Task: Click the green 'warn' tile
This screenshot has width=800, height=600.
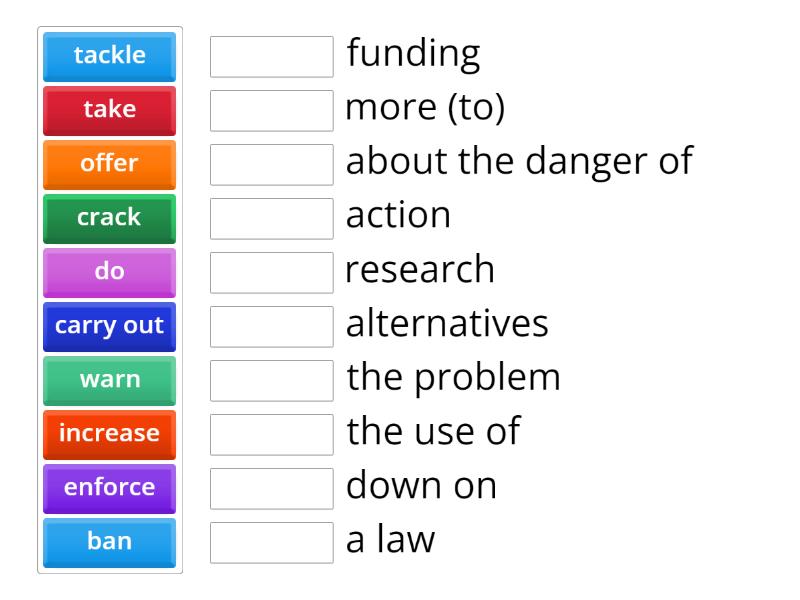Action: click(x=109, y=380)
